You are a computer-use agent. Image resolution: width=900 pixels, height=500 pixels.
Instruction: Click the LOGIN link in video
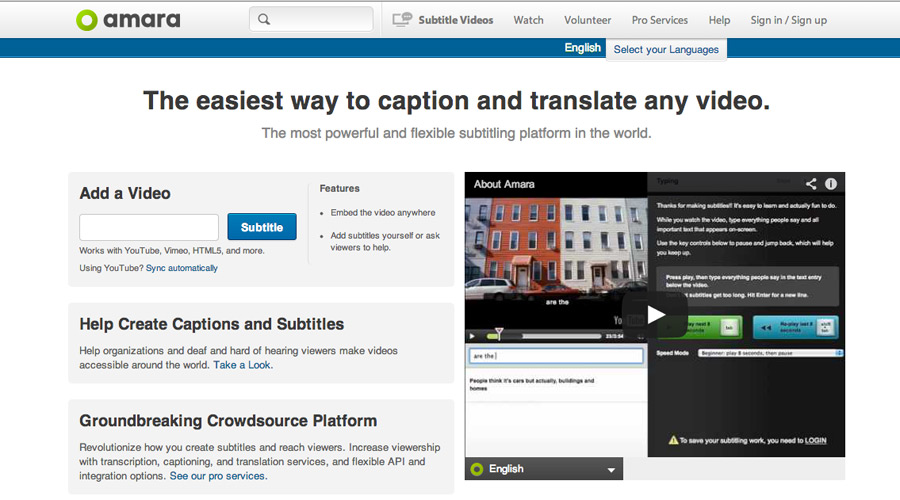coord(815,441)
